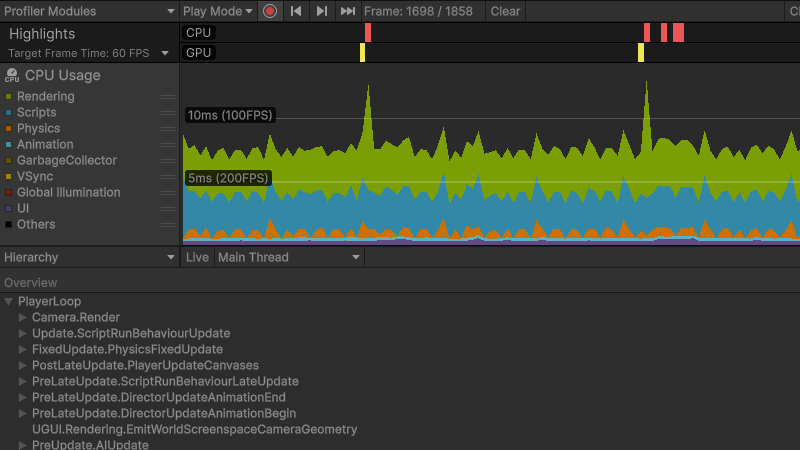Click reorder handle next to Physics
800x450 pixels.
tap(168, 129)
